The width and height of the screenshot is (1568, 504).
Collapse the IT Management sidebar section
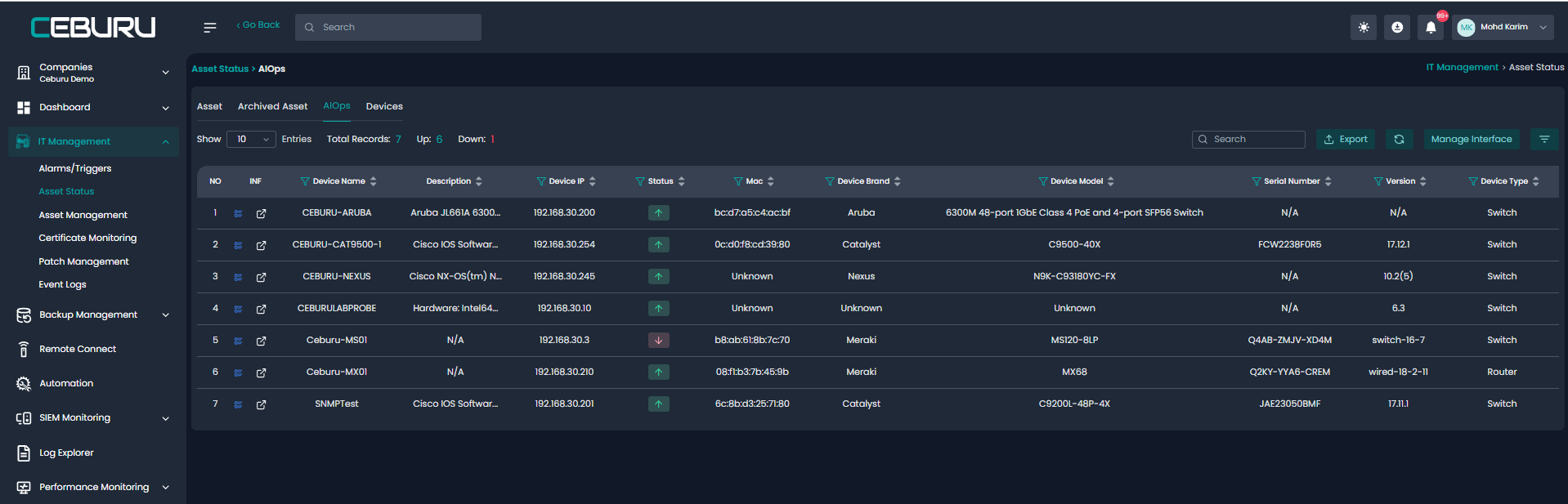[x=94, y=142]
